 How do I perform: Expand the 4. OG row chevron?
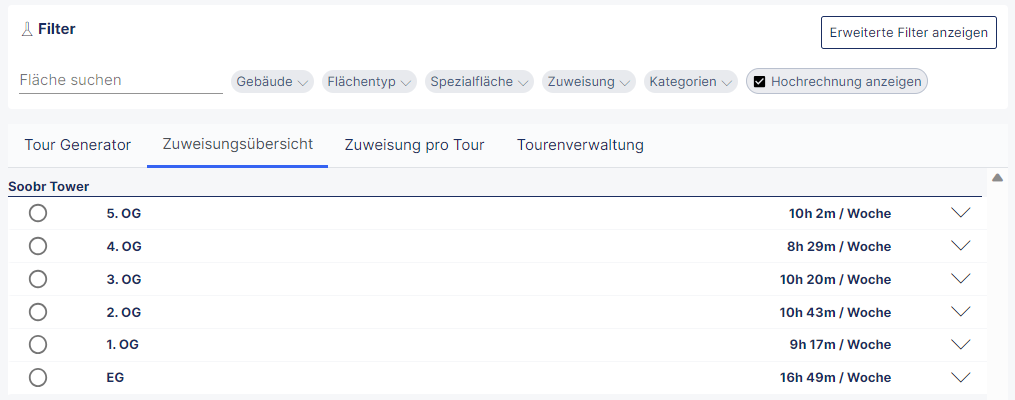pyautogui.click(x=961, y=246)
